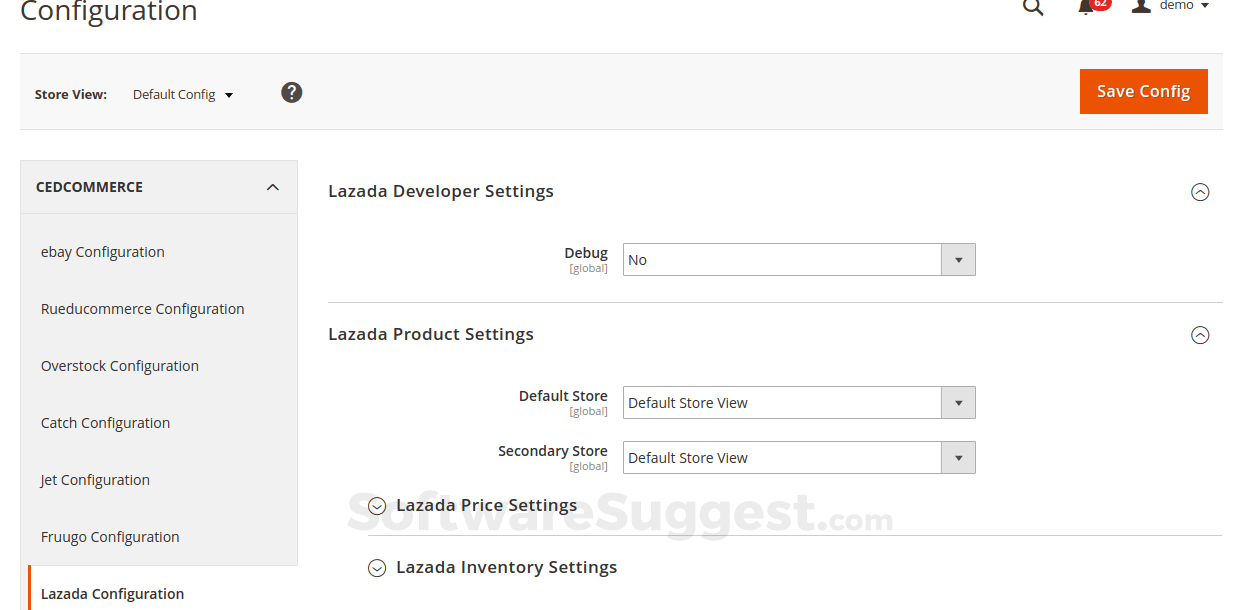Select Fruugo Configuration in the sidebar
This screenshot has height=610, width=1239.
pos(109,536)
